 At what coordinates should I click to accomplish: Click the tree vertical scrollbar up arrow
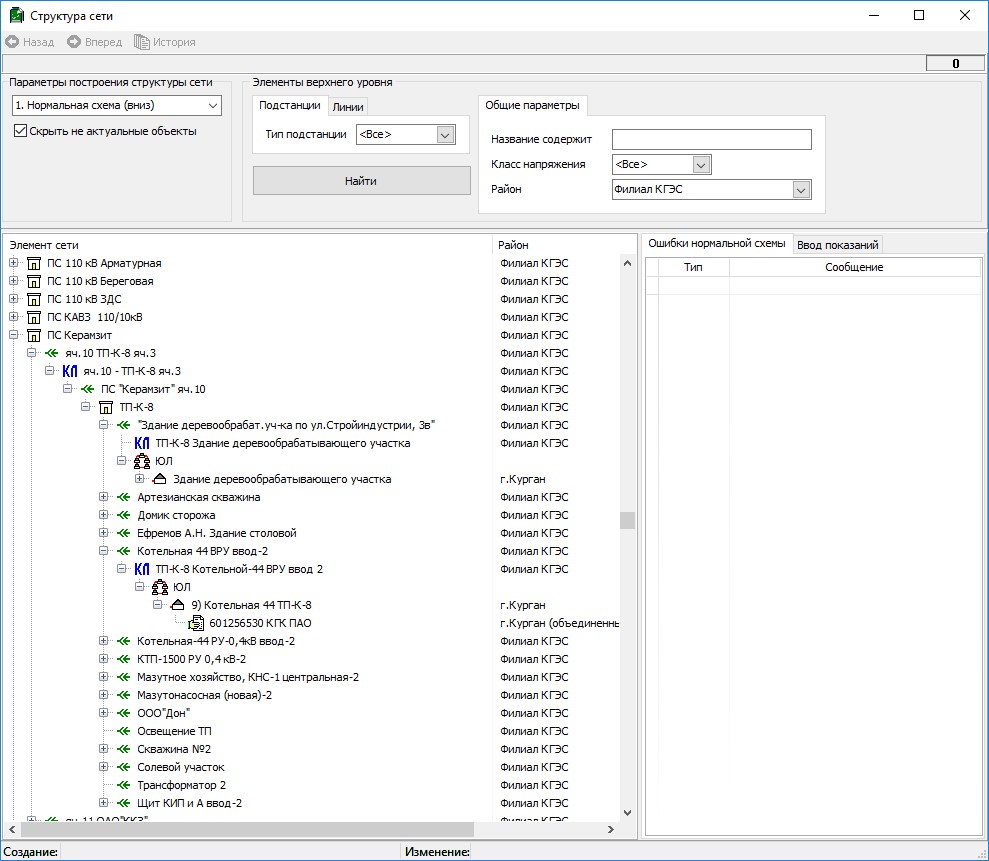[x=627, y=263]
